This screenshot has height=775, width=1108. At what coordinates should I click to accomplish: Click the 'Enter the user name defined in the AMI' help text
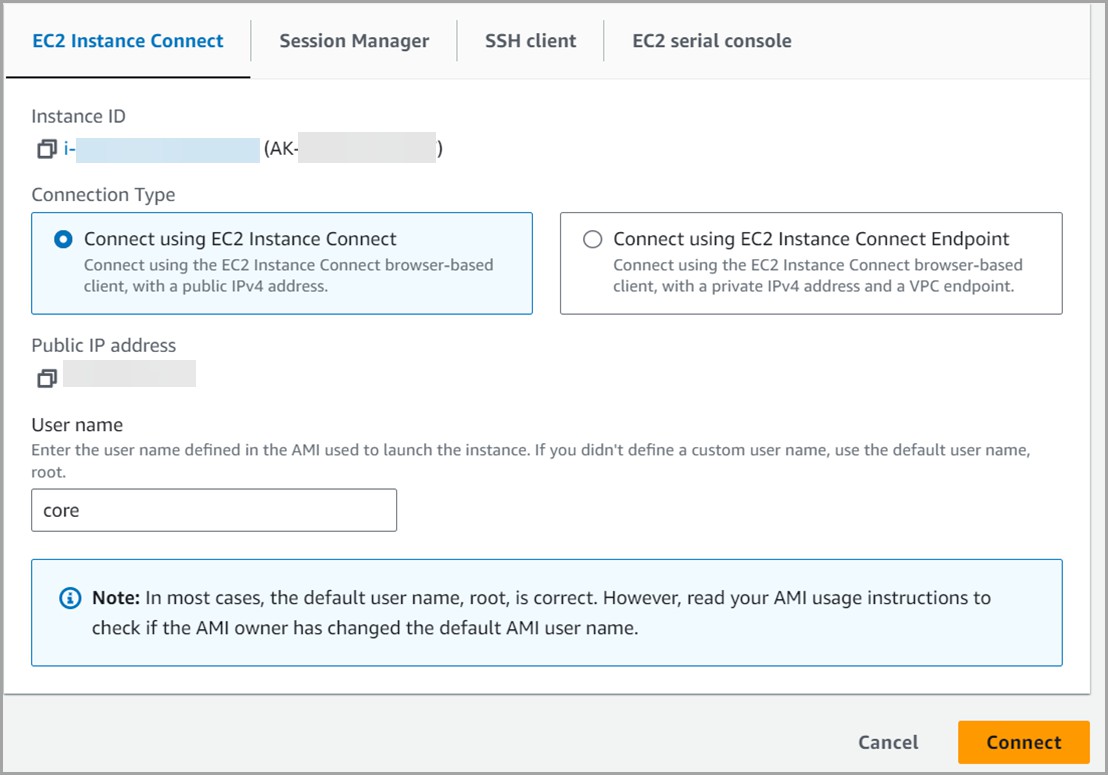531,461
